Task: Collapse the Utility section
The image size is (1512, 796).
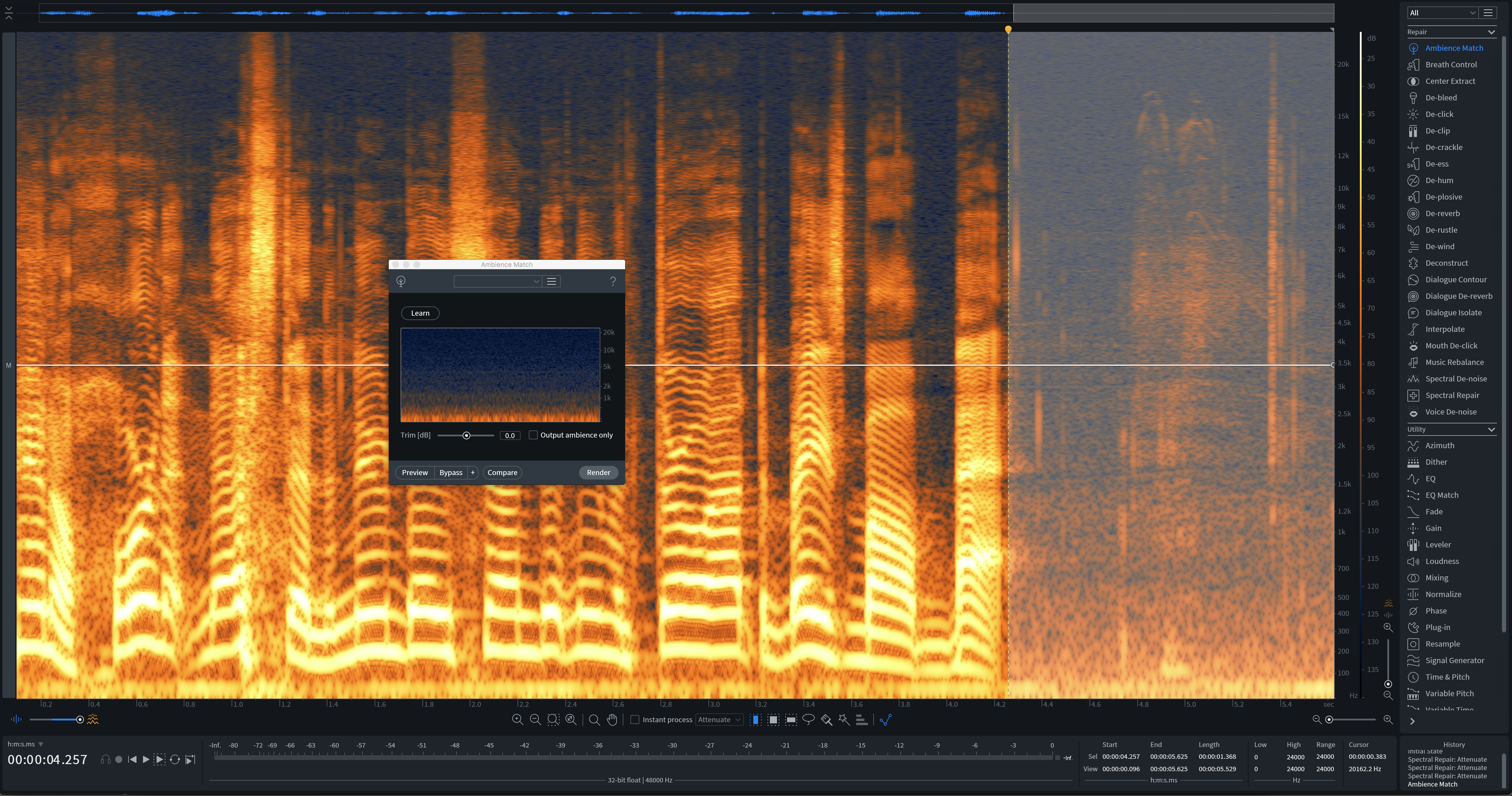Action: pos(1491,429)
